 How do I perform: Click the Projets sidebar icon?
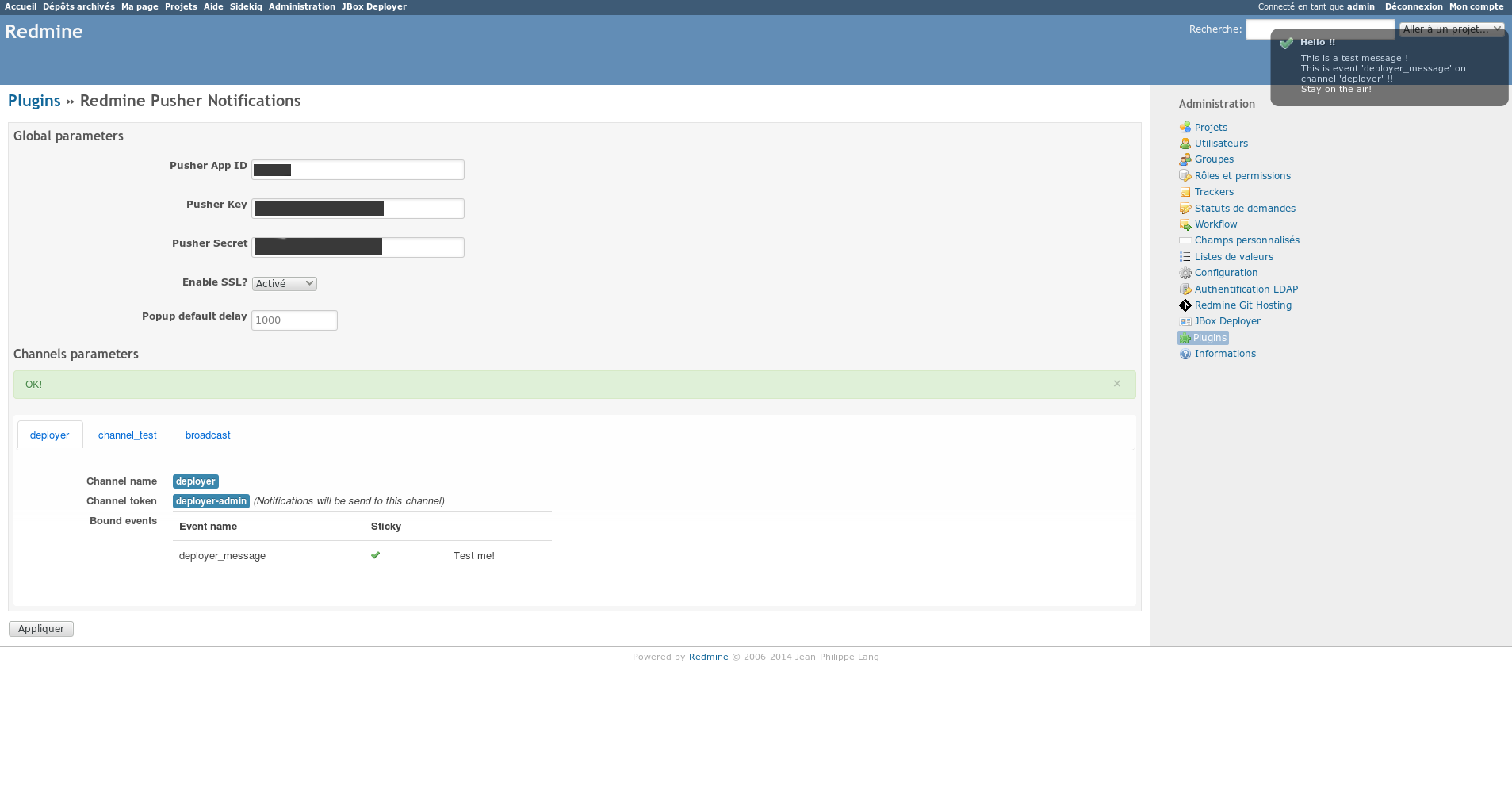tap(1185, 127)
